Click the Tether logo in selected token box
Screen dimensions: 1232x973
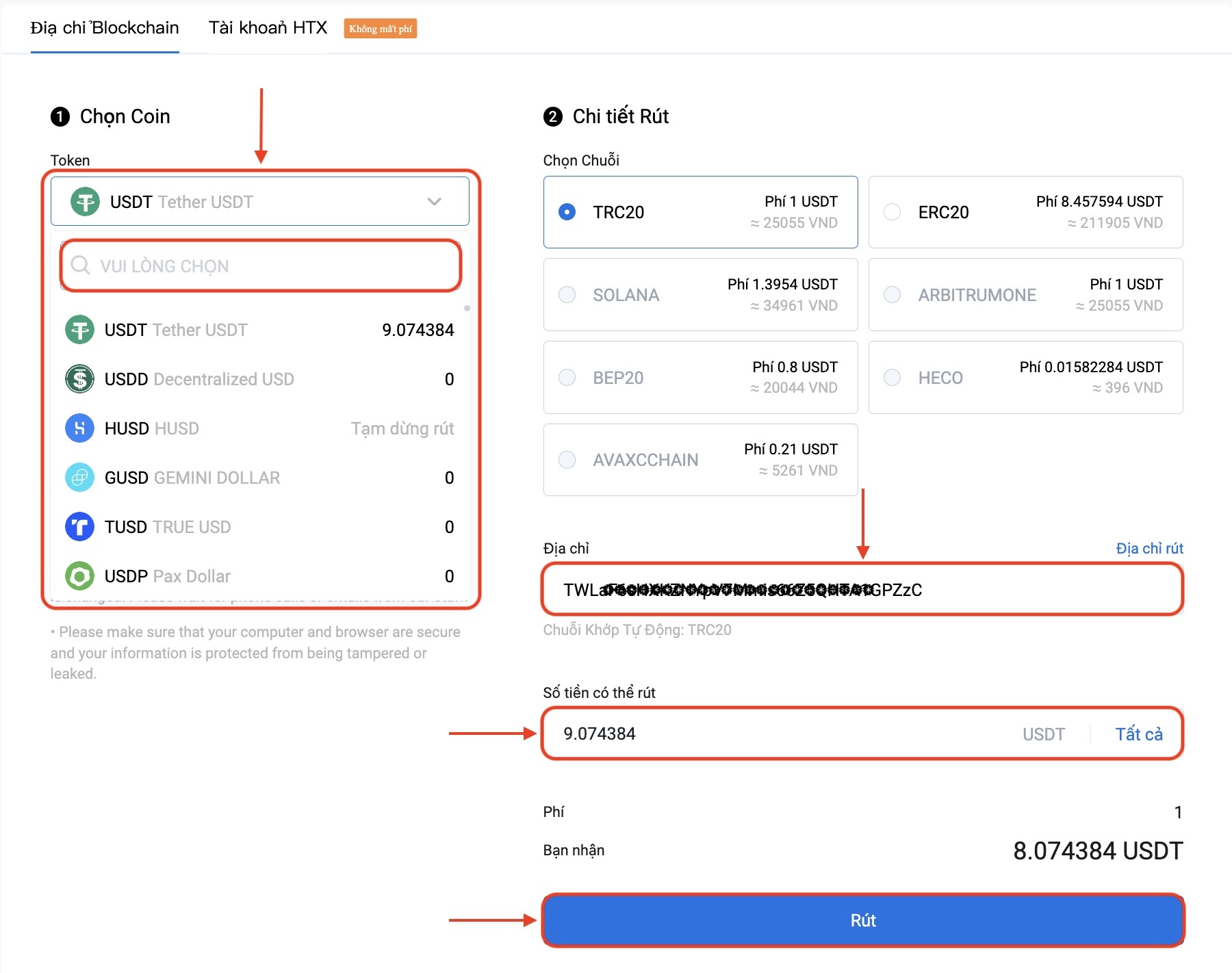[86, 202]
